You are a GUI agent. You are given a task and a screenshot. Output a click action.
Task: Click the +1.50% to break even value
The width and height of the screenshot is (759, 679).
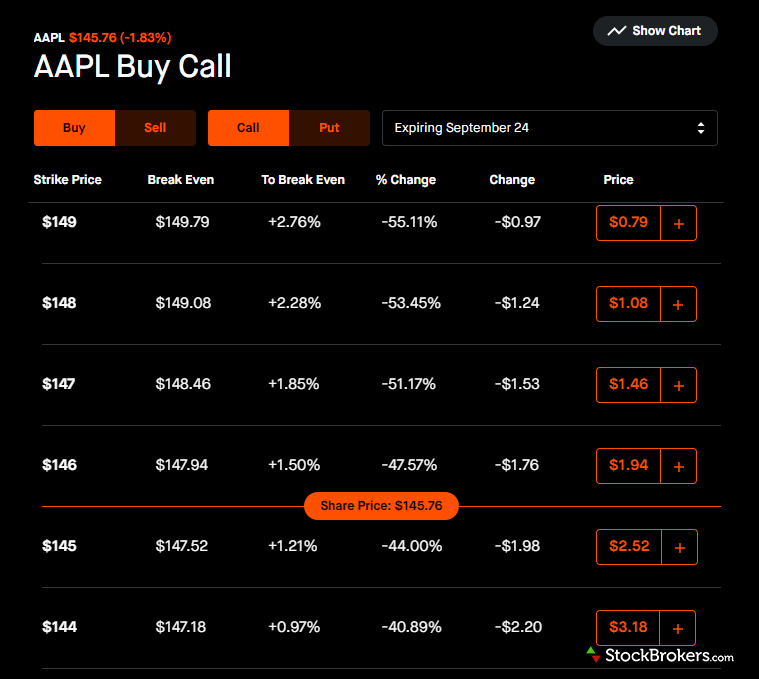[294, 465]
